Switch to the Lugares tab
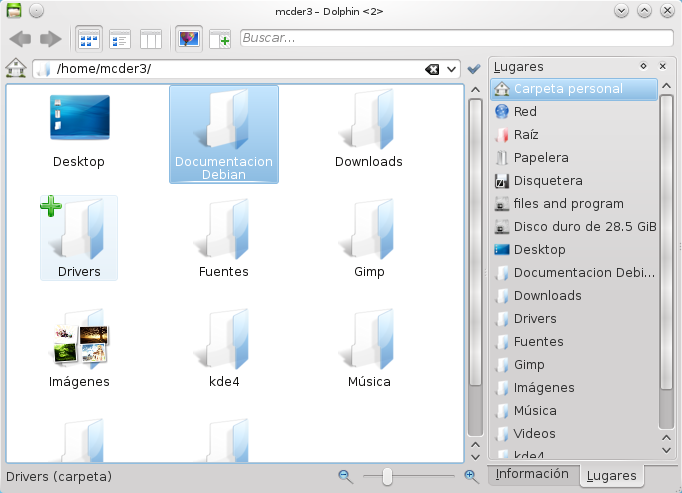Image resolution: width=682 pixels, height=493 pixels. [611, 476]
